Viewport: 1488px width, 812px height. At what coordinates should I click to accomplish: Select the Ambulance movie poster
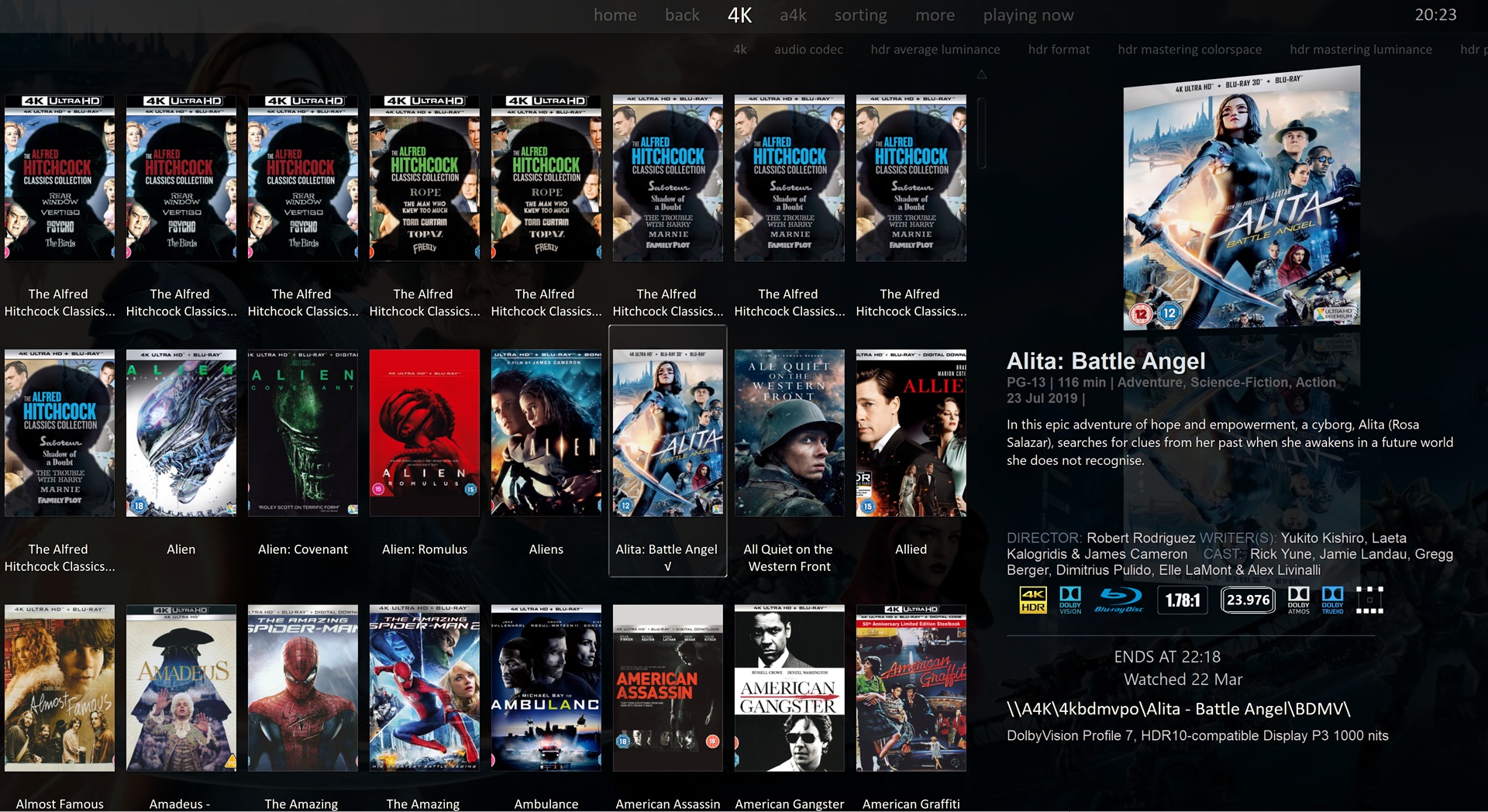[546, 688]
